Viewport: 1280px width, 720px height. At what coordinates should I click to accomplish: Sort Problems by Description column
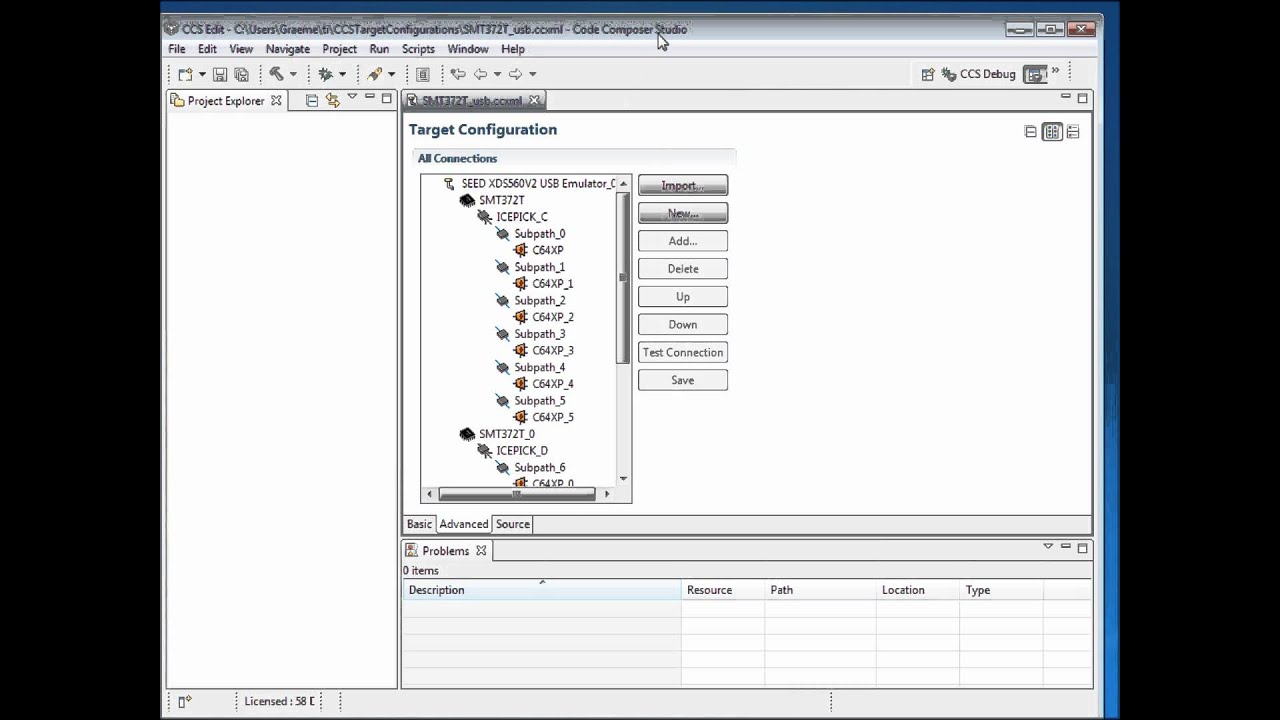click(x=541, y=590)
